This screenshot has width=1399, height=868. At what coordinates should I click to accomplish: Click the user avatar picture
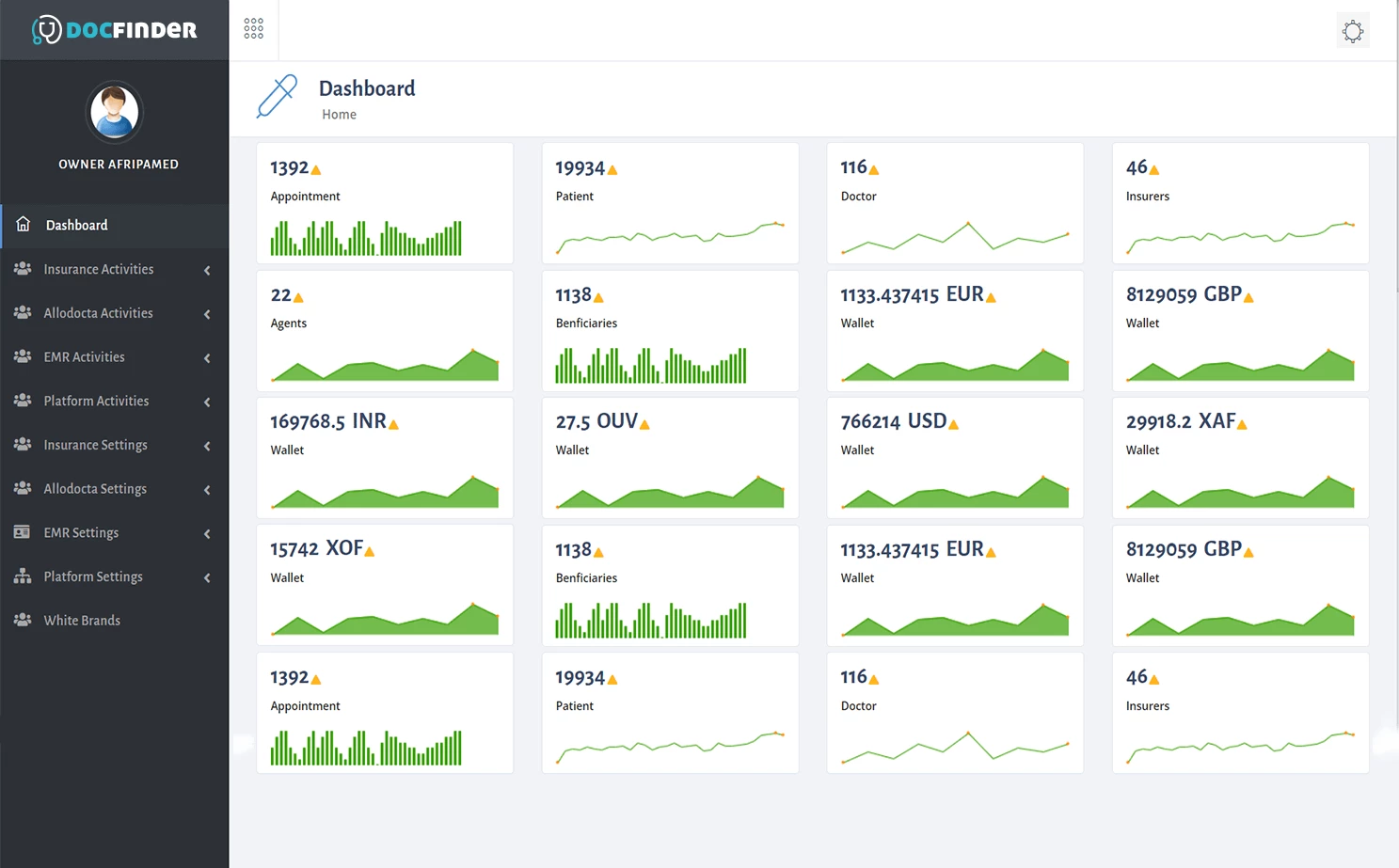[113, 111]
